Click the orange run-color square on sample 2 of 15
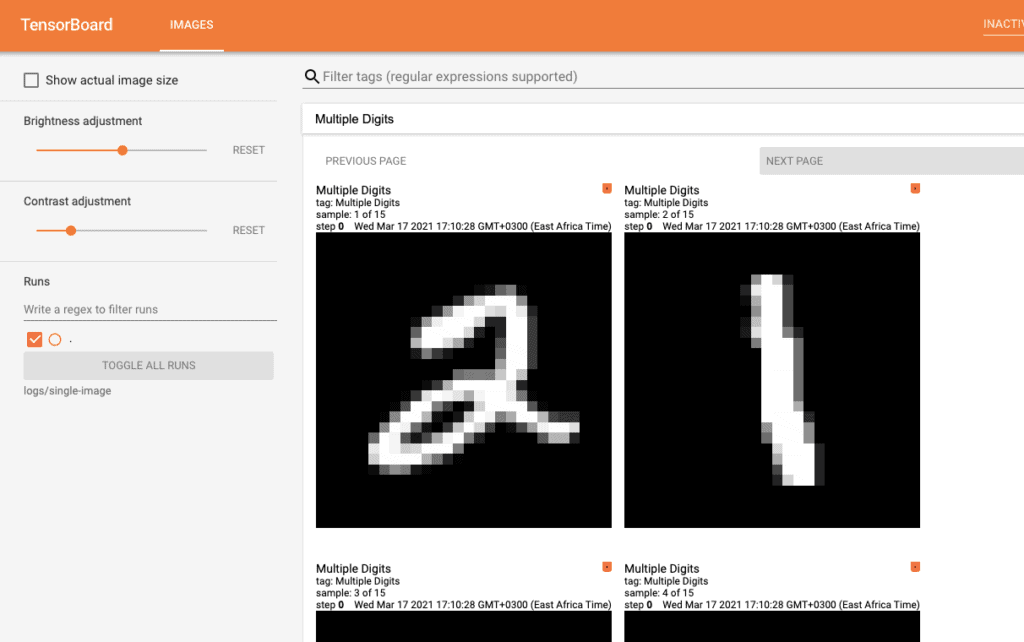The image size is (1024, 642). tap(915, 189)
